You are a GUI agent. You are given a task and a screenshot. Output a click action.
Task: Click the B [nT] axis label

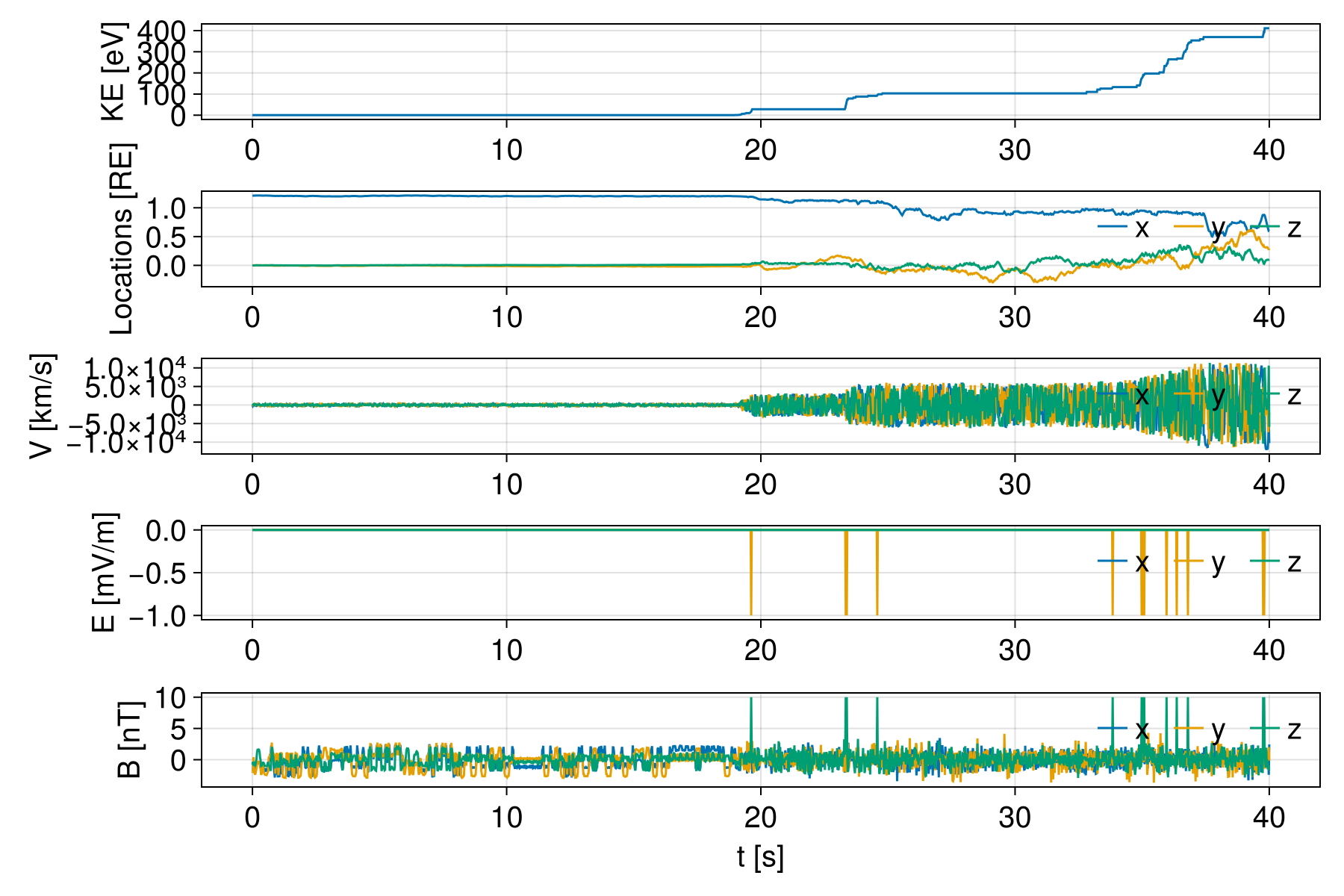click(130, 739)
